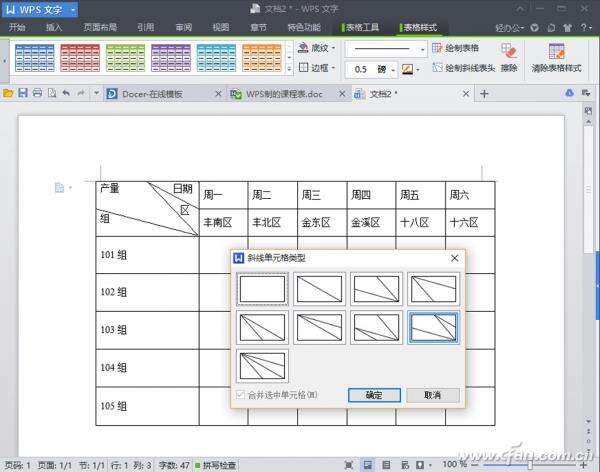Click the undo arrow icon

[66, 93]
